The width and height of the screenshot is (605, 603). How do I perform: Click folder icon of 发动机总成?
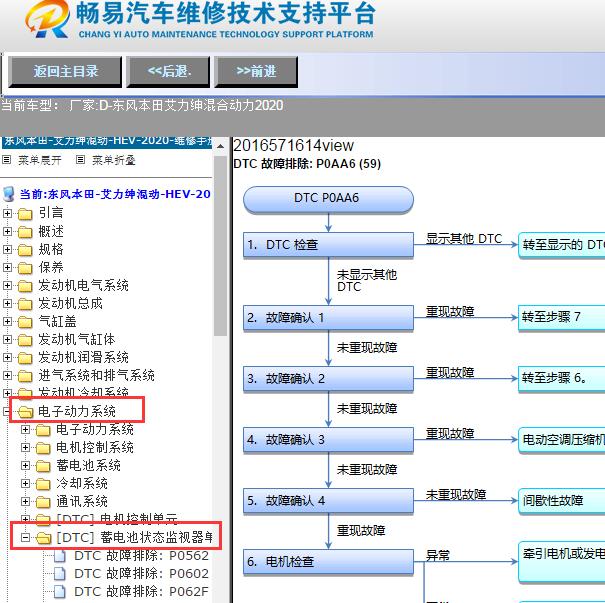(x=25, y=304)
